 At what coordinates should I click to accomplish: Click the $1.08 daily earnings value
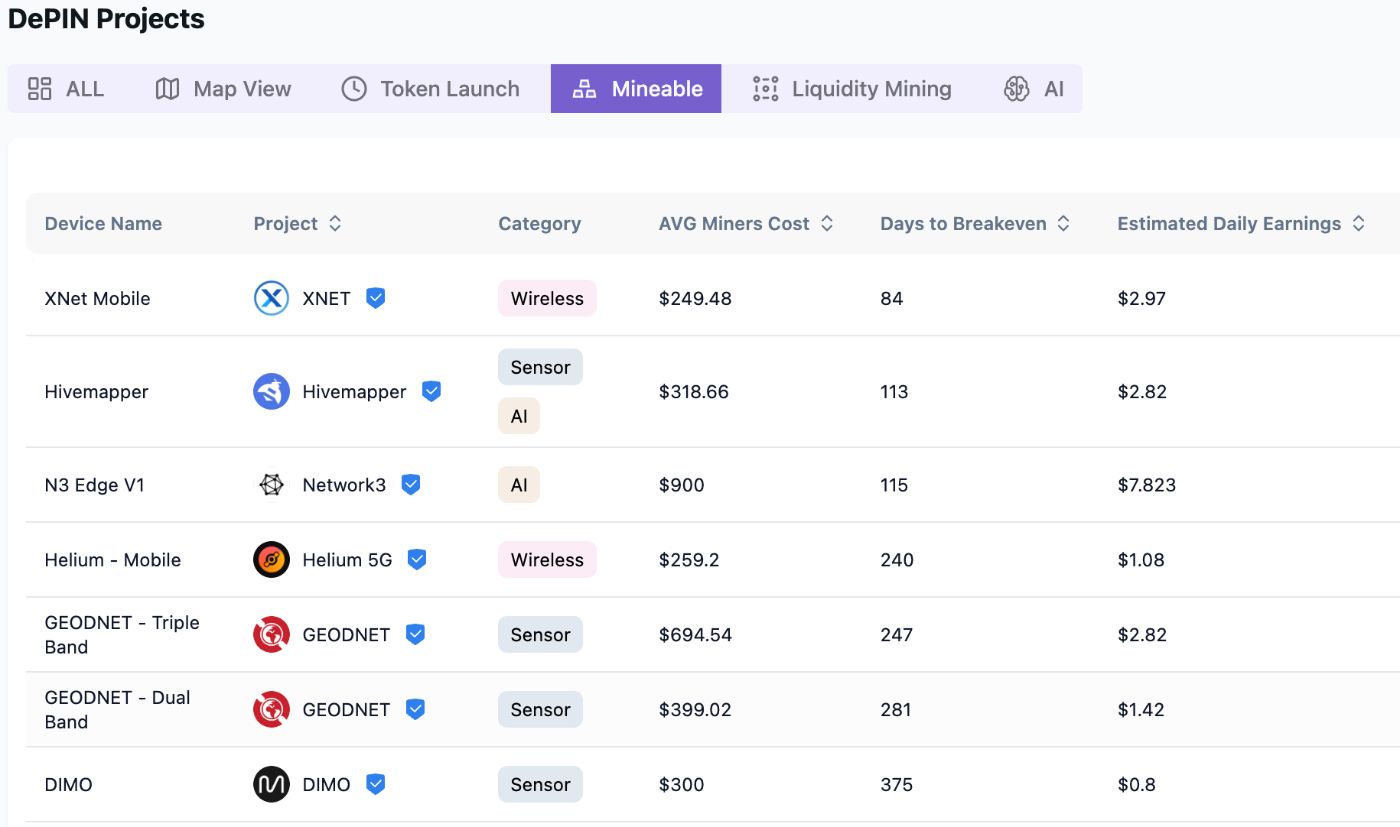tap(1141, 560)
